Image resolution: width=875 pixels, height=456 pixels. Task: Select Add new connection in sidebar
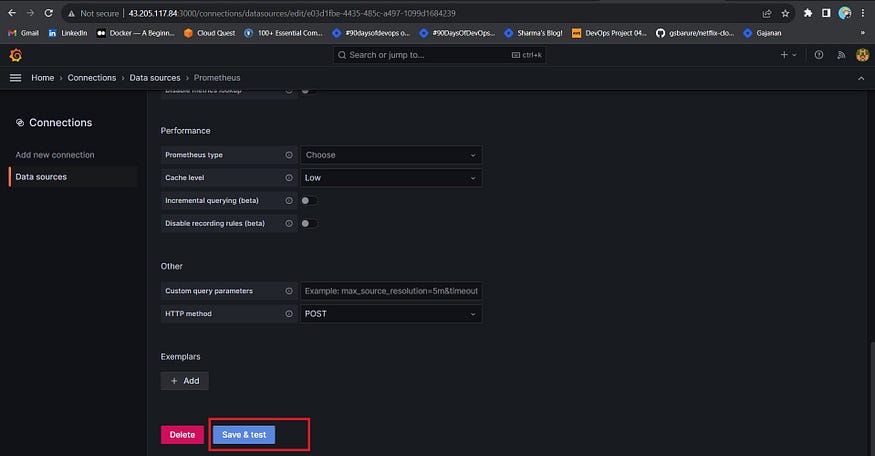55,155
